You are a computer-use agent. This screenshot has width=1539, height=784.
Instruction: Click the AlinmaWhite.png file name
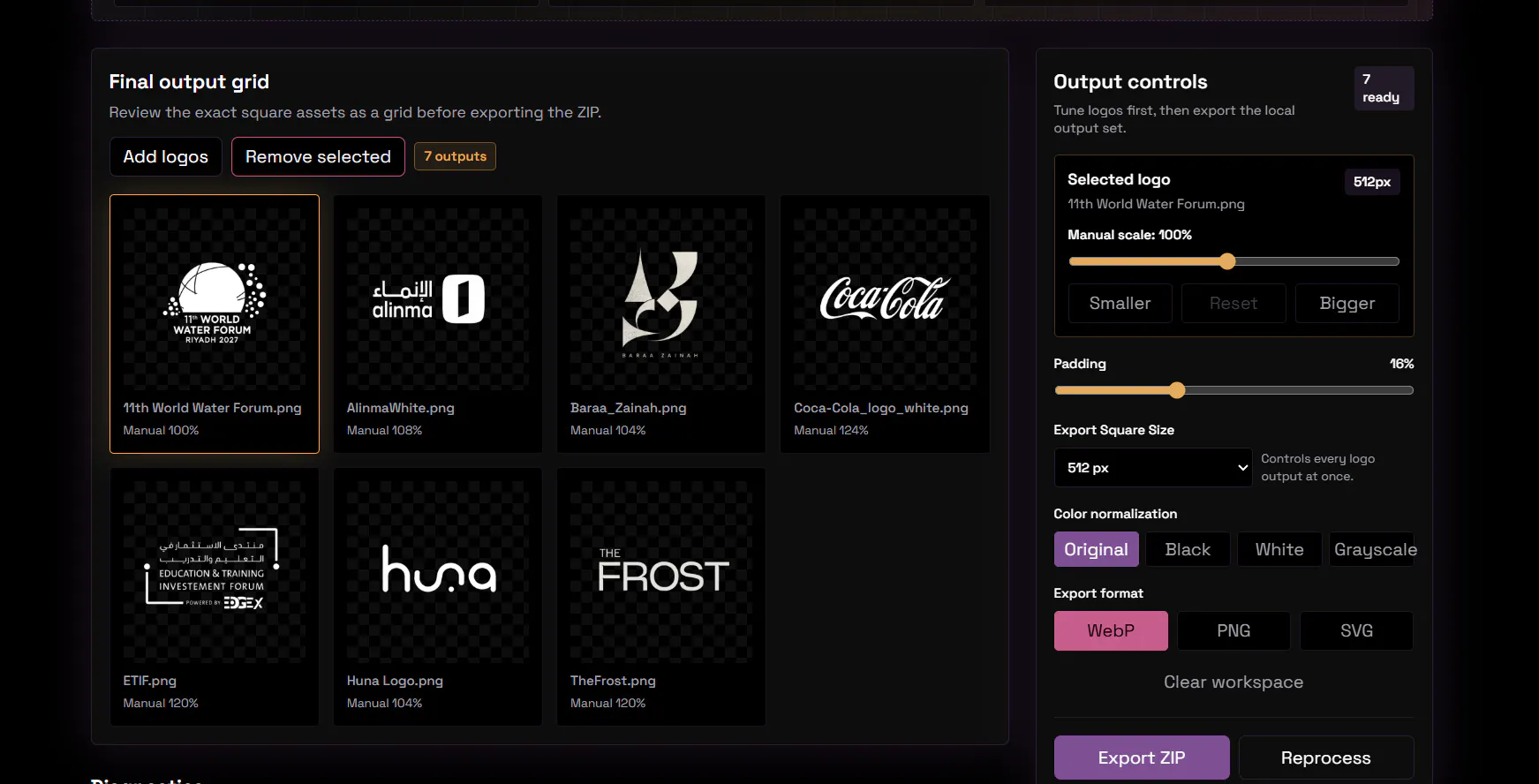401,408
